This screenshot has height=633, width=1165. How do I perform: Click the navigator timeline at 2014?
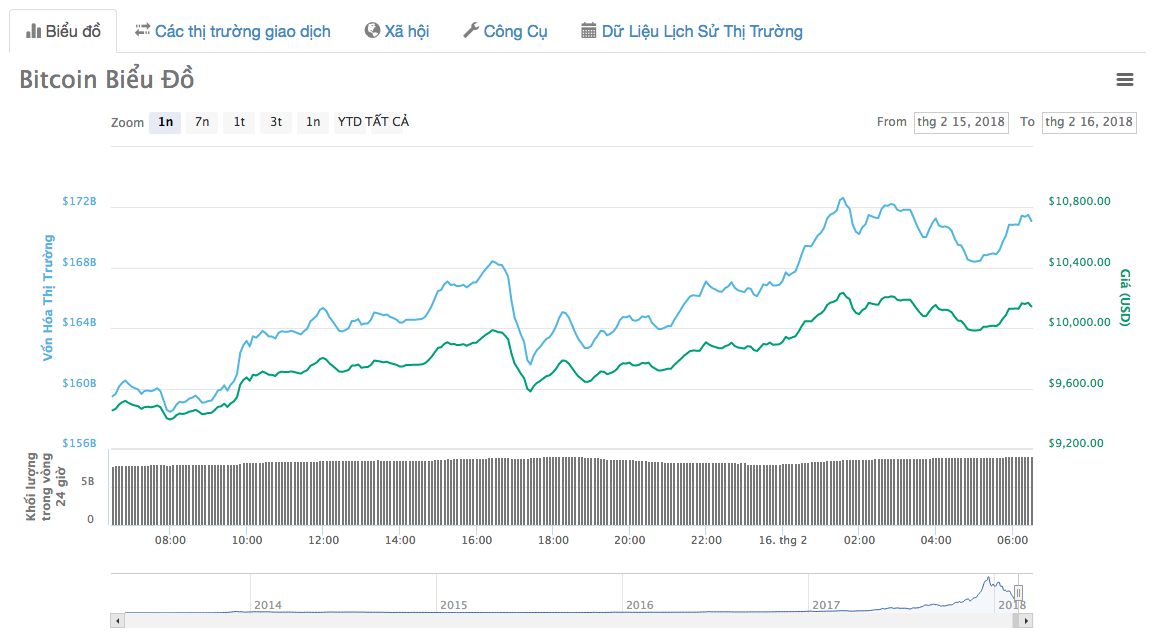pyautogui.click(x=267, y=605)
